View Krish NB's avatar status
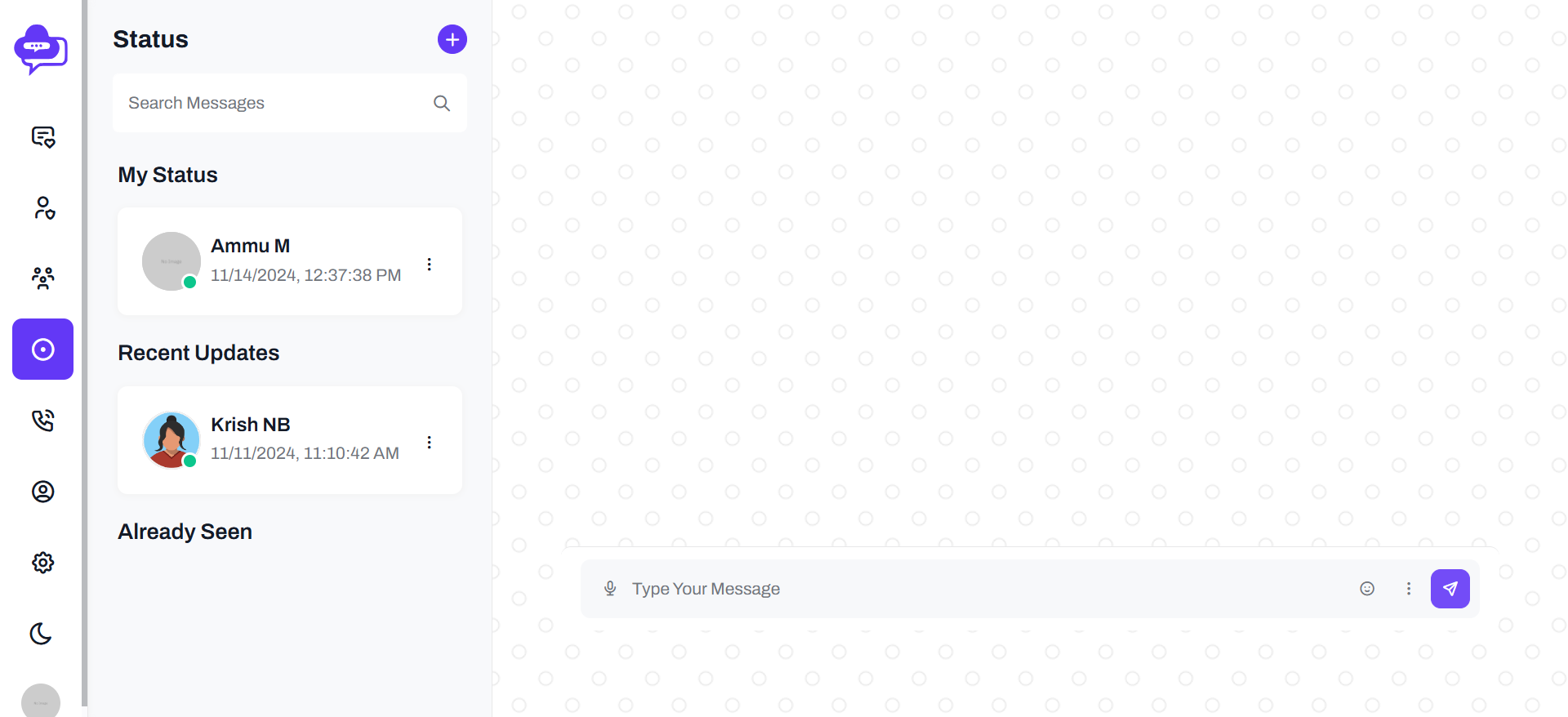Screen dimensions: 1568x717 tap(171, 439)
